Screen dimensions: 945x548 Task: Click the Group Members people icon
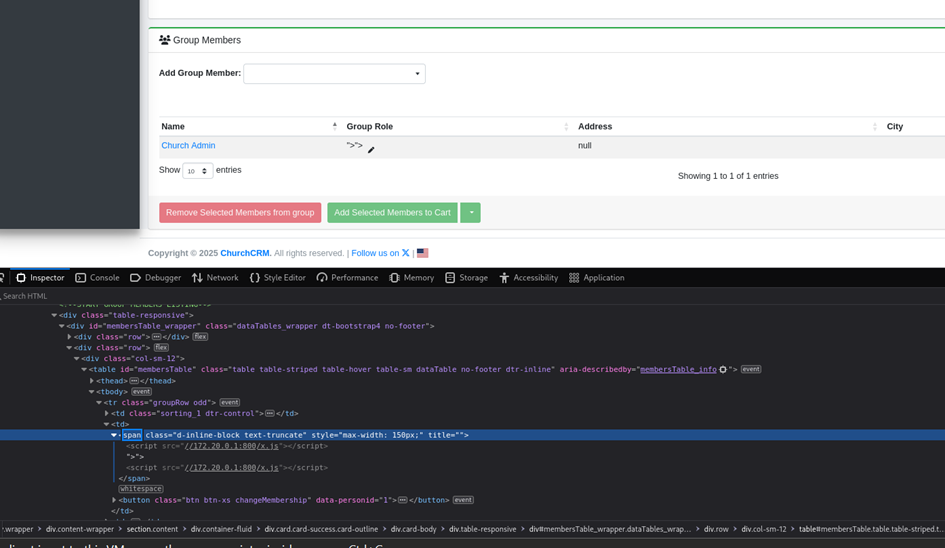(x=165, y=40)
